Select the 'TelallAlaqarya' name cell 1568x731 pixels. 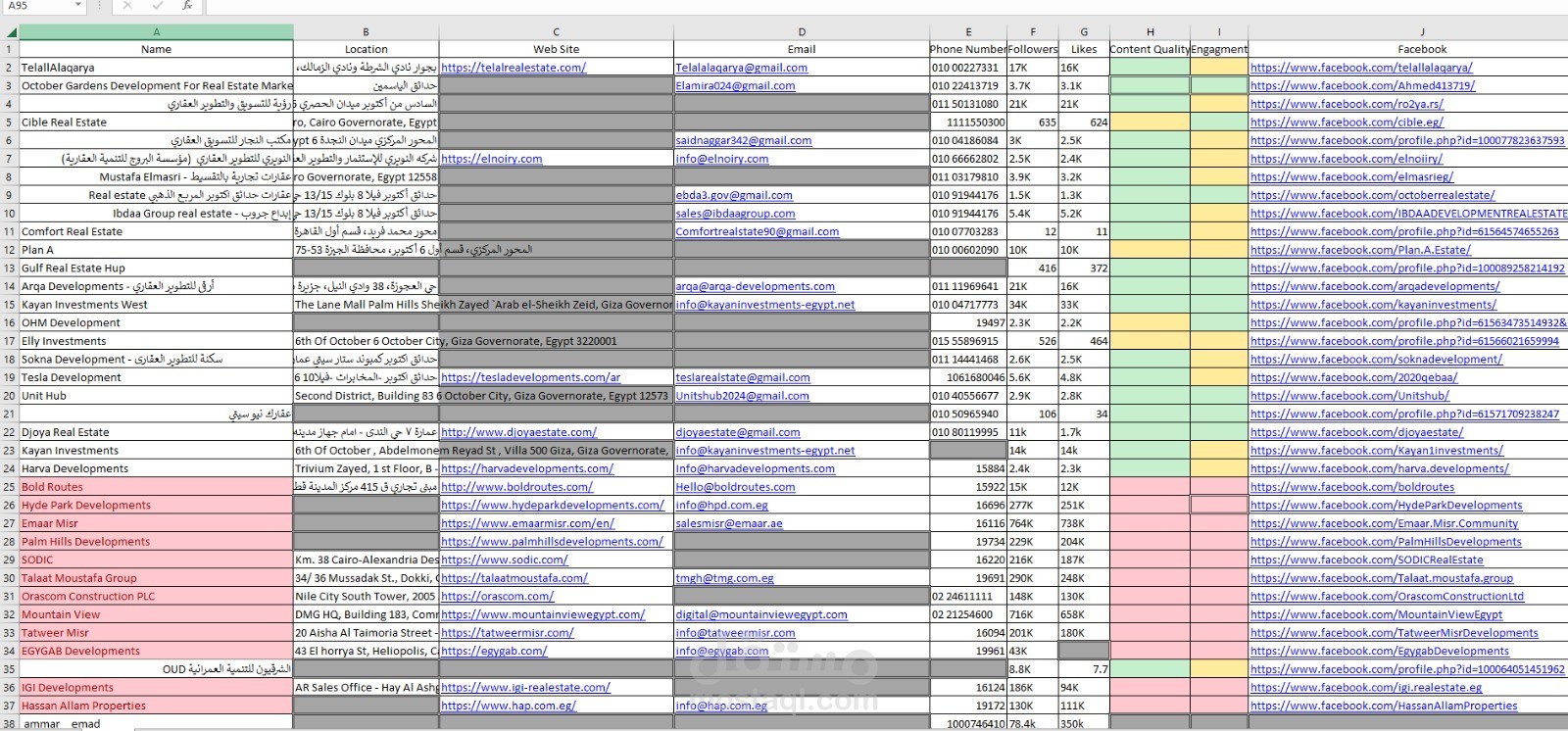point(156,68)
